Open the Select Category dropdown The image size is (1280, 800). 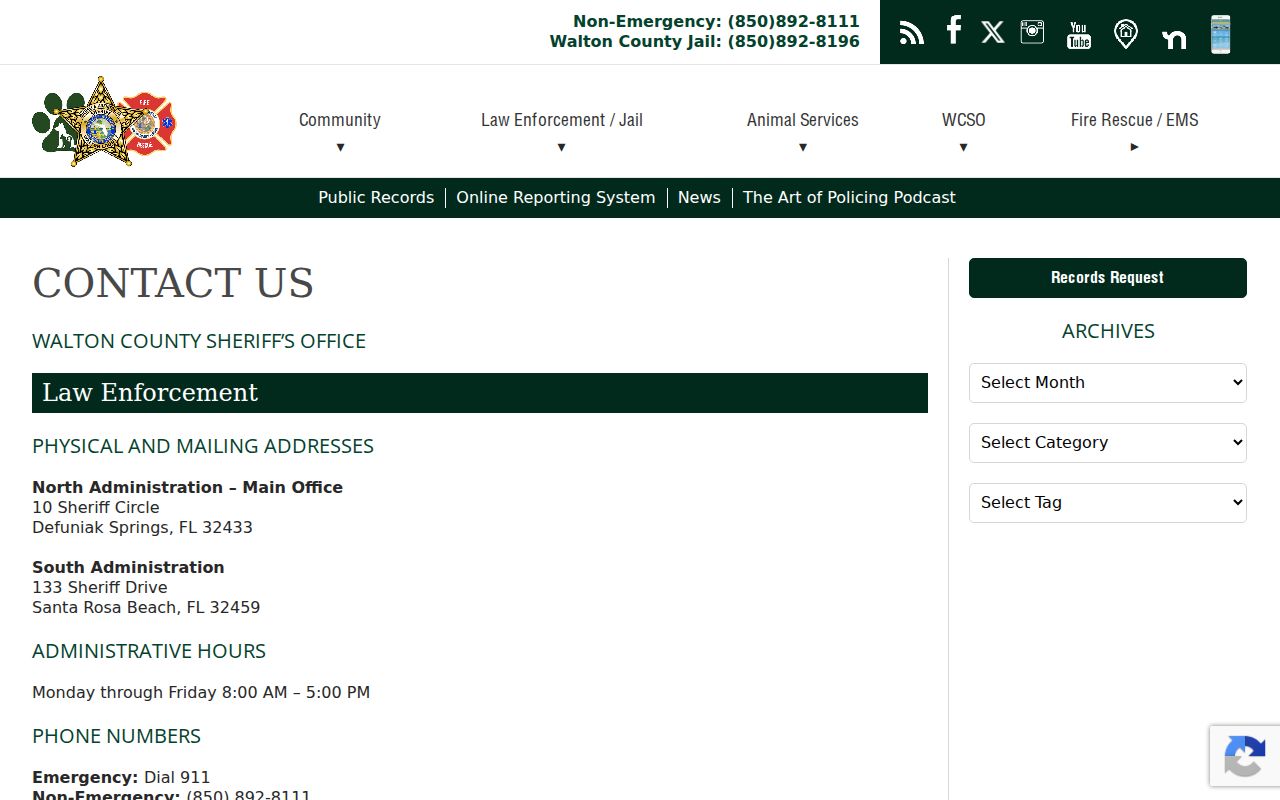1108,443
